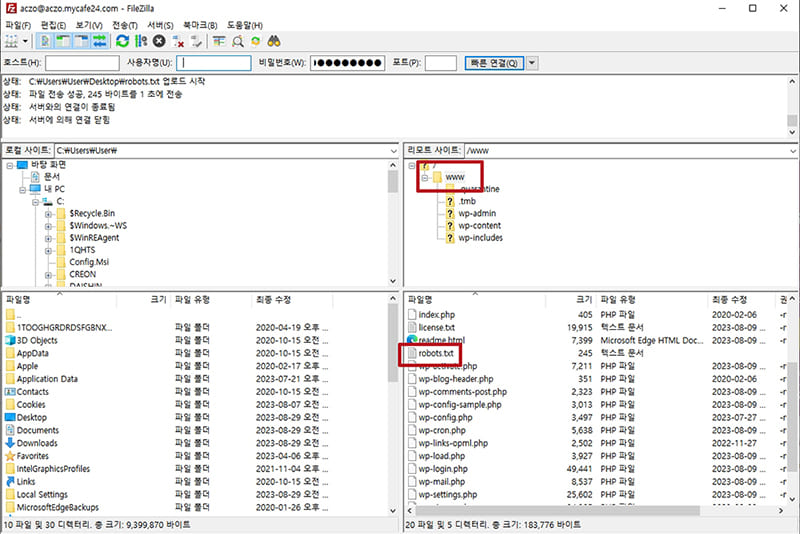Viewport: 800px width, 534px height.
Task: Open the quick connect history dropdown
Action: pos(532,63)
